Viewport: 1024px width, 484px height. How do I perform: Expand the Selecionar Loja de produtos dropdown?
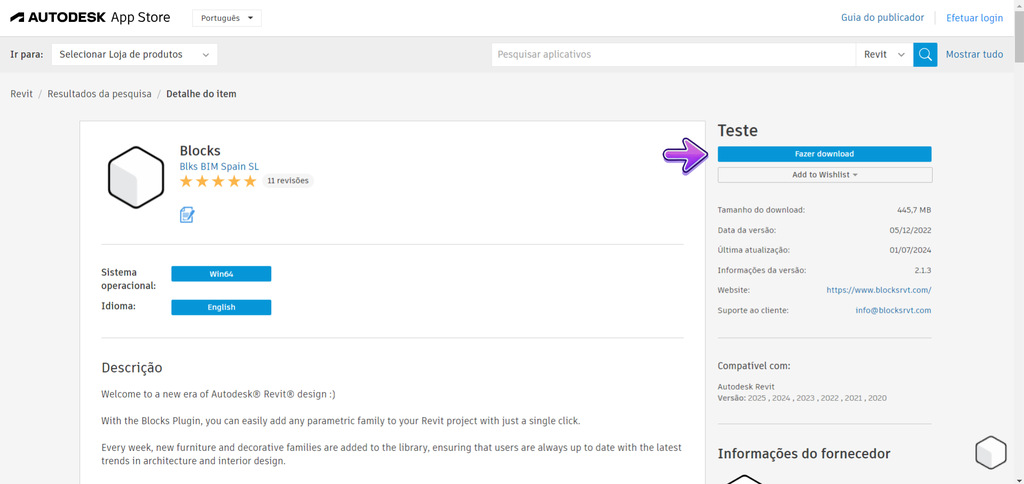point(134,55)
